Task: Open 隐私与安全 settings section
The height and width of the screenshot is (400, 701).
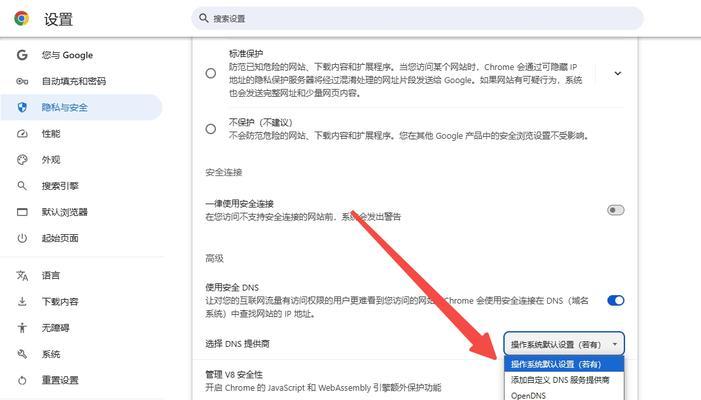Action: [81, 107]
